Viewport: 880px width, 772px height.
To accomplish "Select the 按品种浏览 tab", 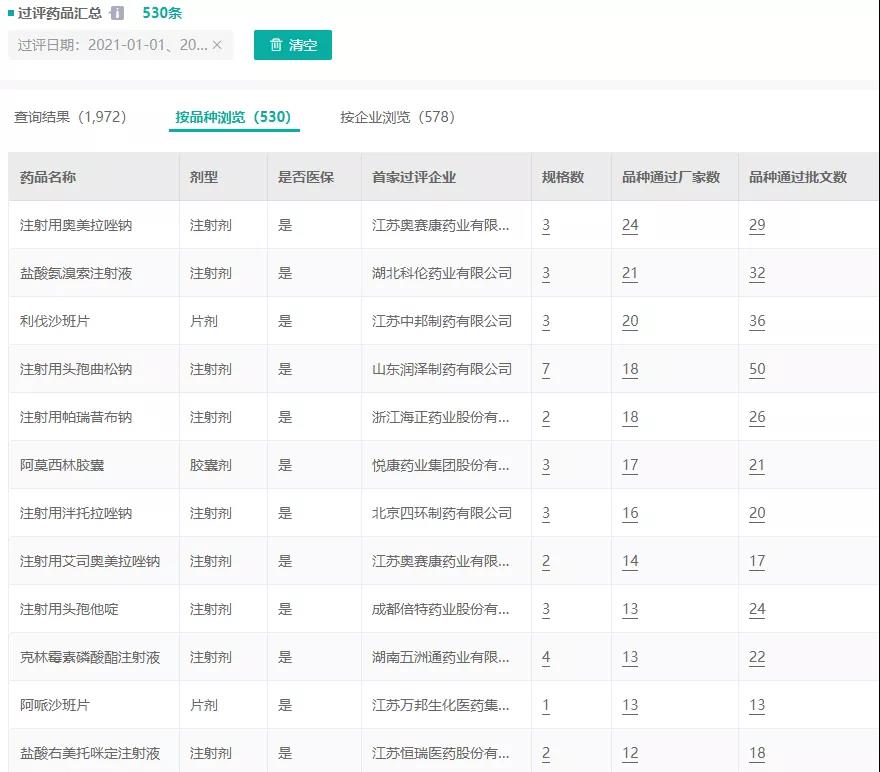I will (x=231, y=116).
